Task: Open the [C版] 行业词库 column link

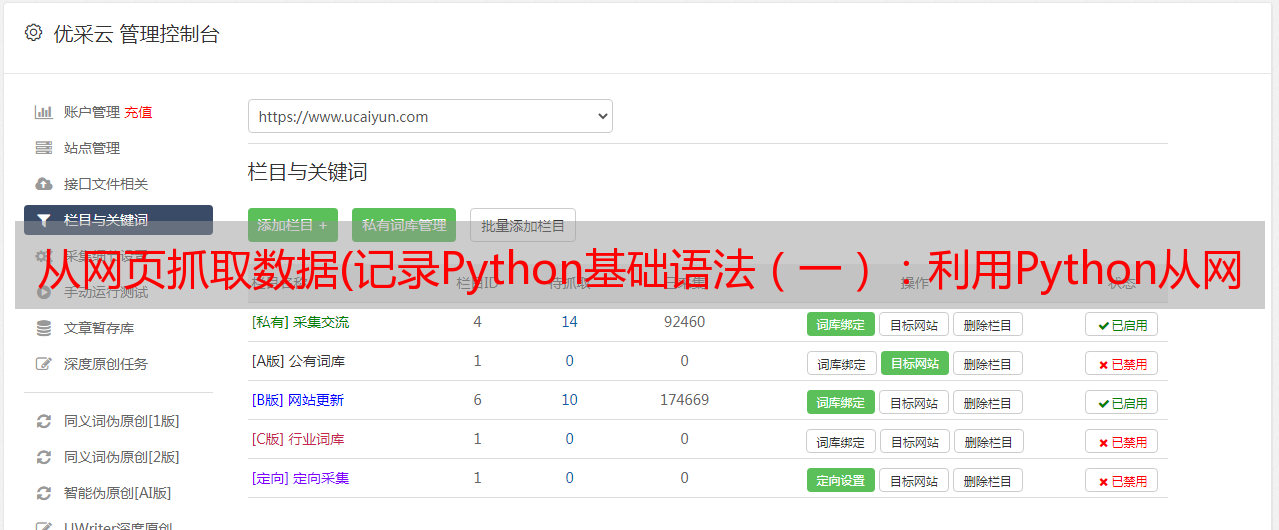Action: pyautogui.click(x=298, y=439)
